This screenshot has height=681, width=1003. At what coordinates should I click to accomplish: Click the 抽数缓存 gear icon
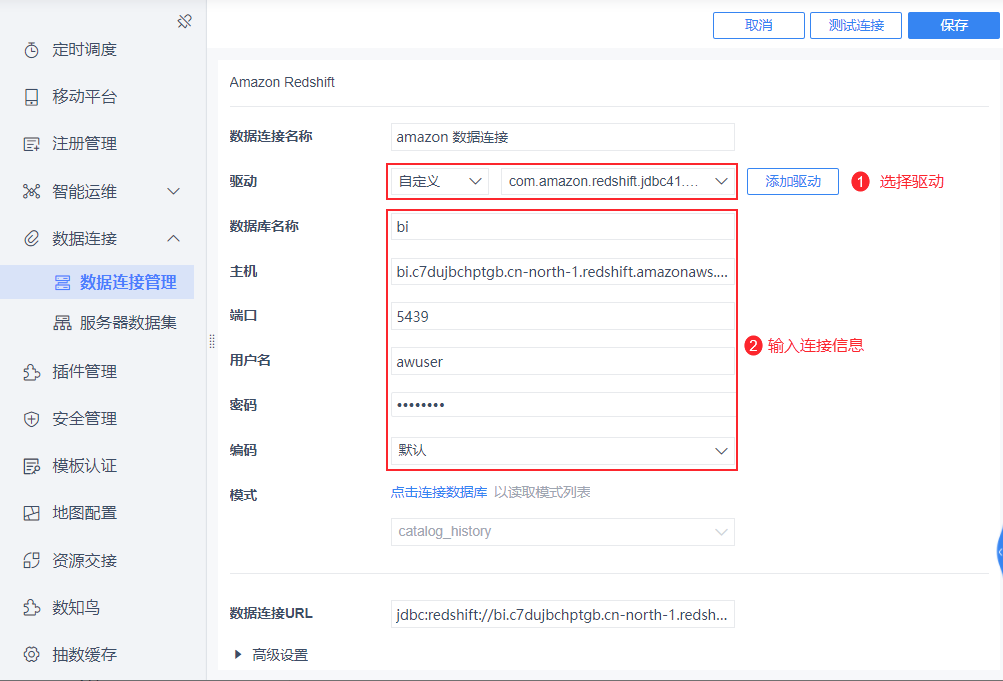pos(31,654)
